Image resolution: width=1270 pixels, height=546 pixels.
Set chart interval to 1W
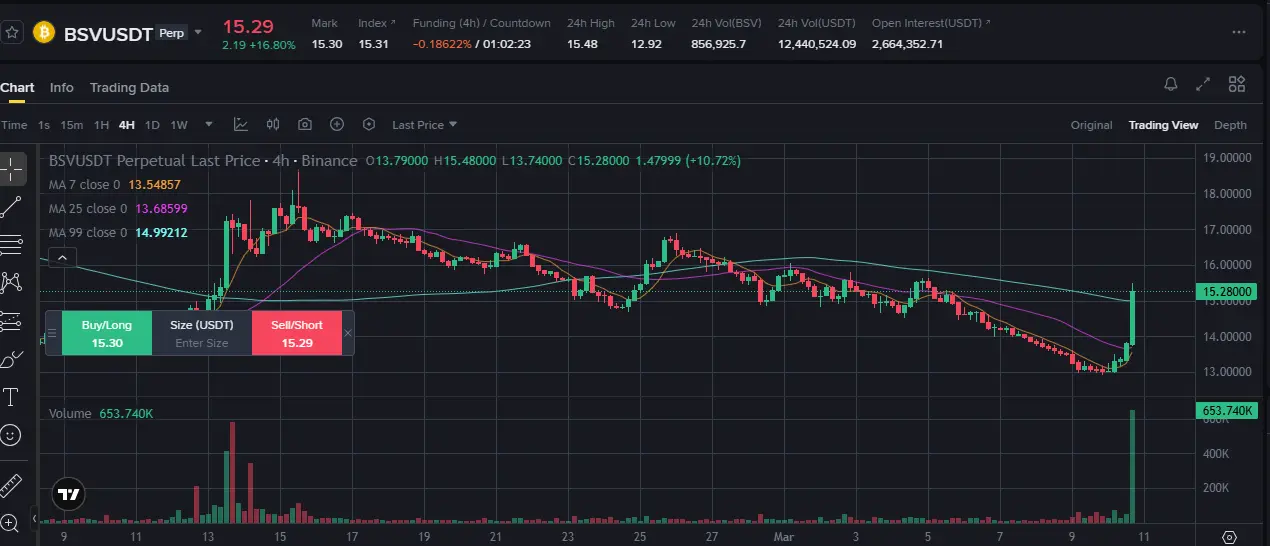(179, 125)
